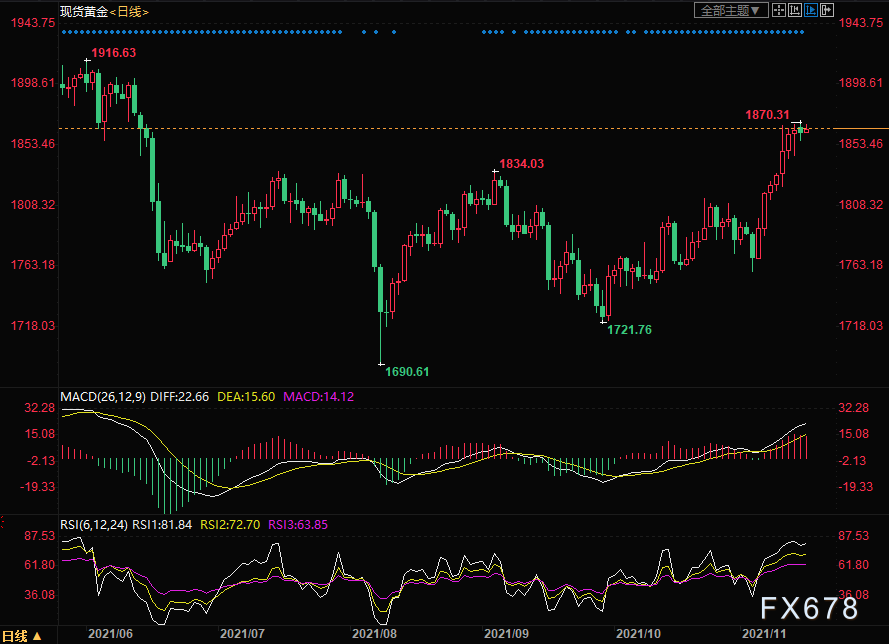
Task: Click the small red marker at left edge
Action: 2,522
